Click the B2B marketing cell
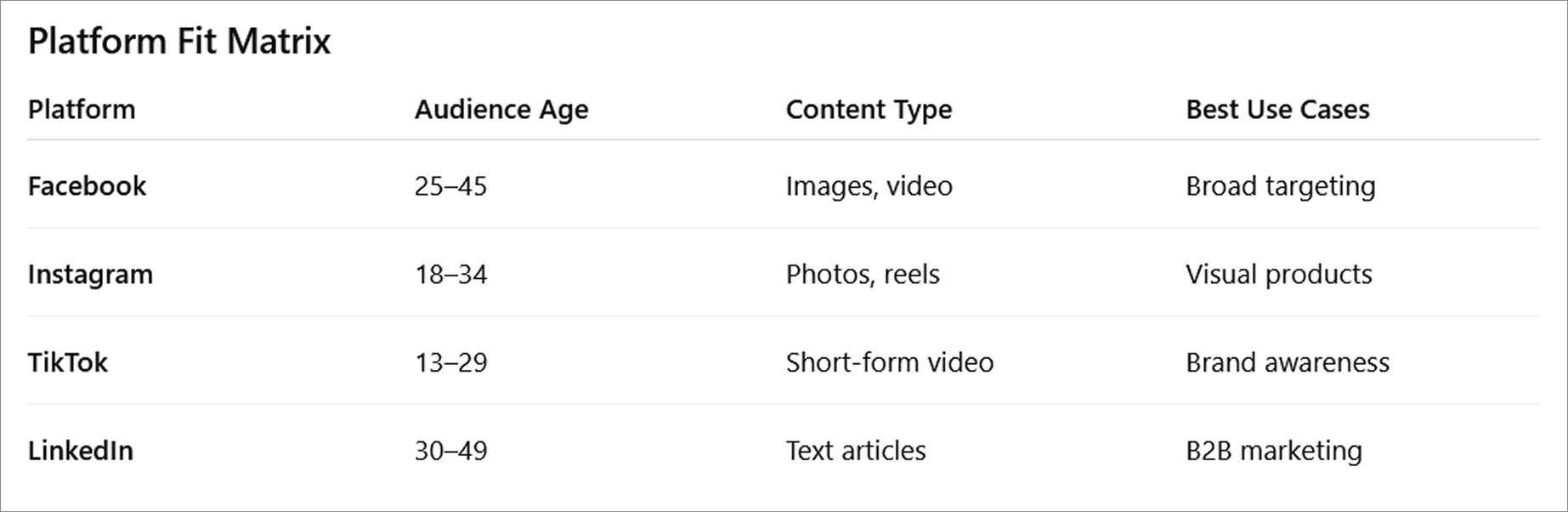This screenshot has height=512, width=1568. coord(1273,451)
